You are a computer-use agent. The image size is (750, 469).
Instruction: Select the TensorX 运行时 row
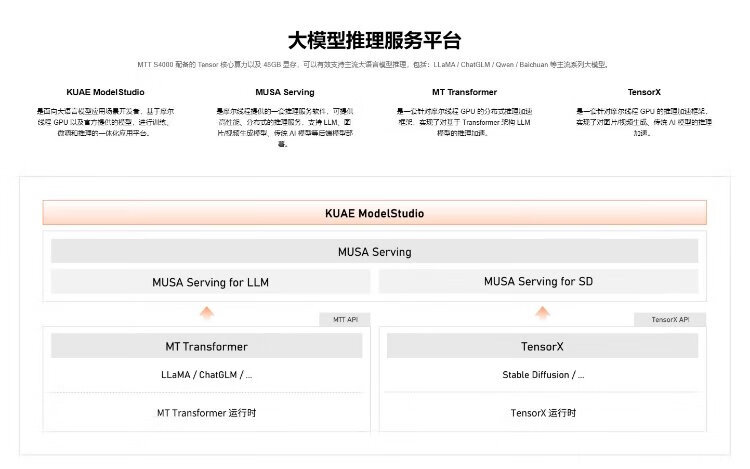point(545,412)
